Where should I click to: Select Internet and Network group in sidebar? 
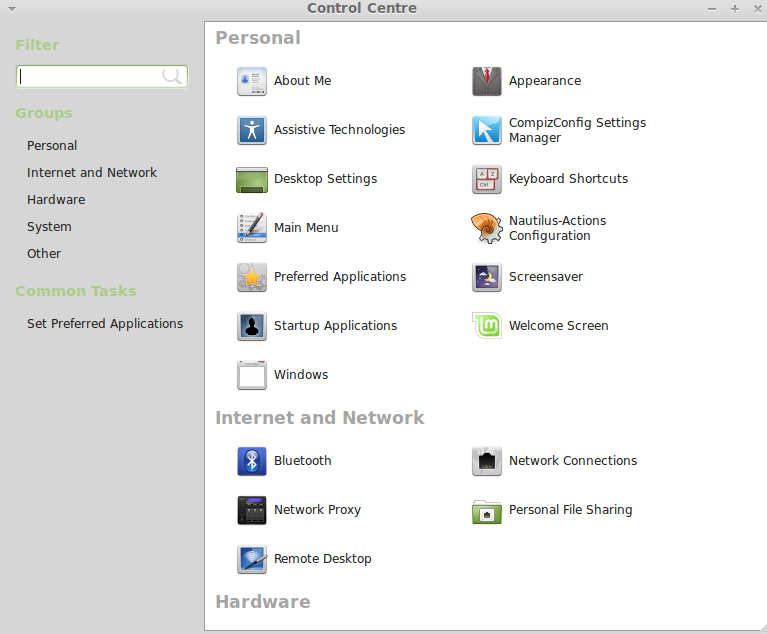click(x=92, y=173)
